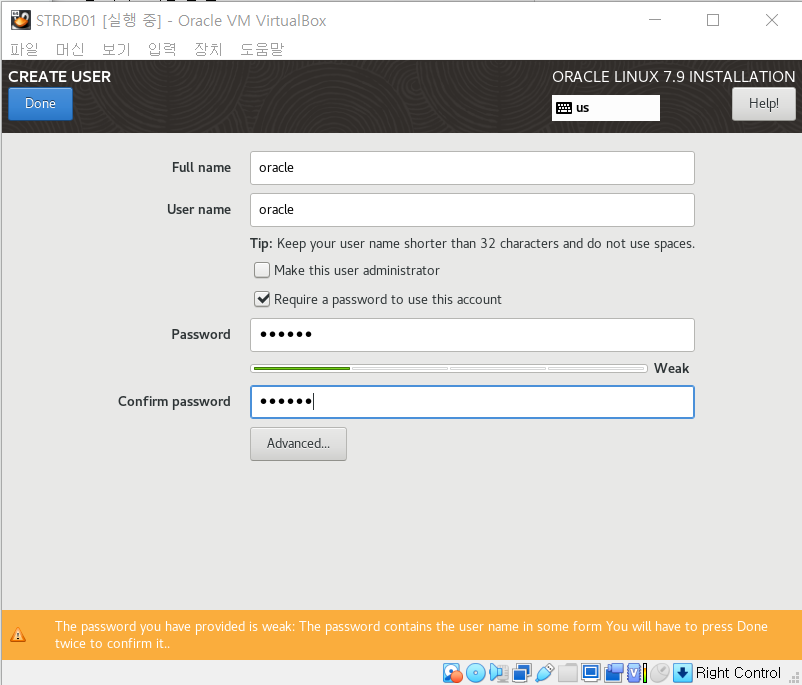Open the 도움말 menu
The height and width of the screenshot is (685, 802).
click(x=262, y=49)
